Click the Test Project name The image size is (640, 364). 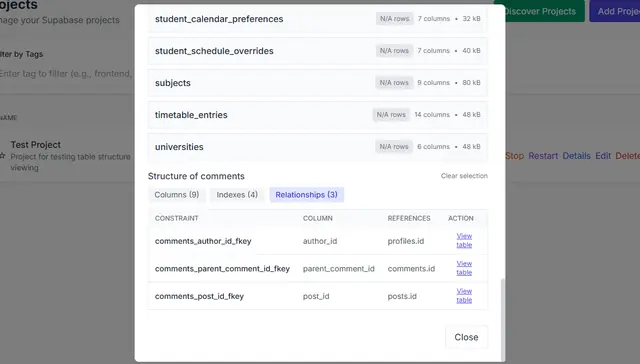36,144
